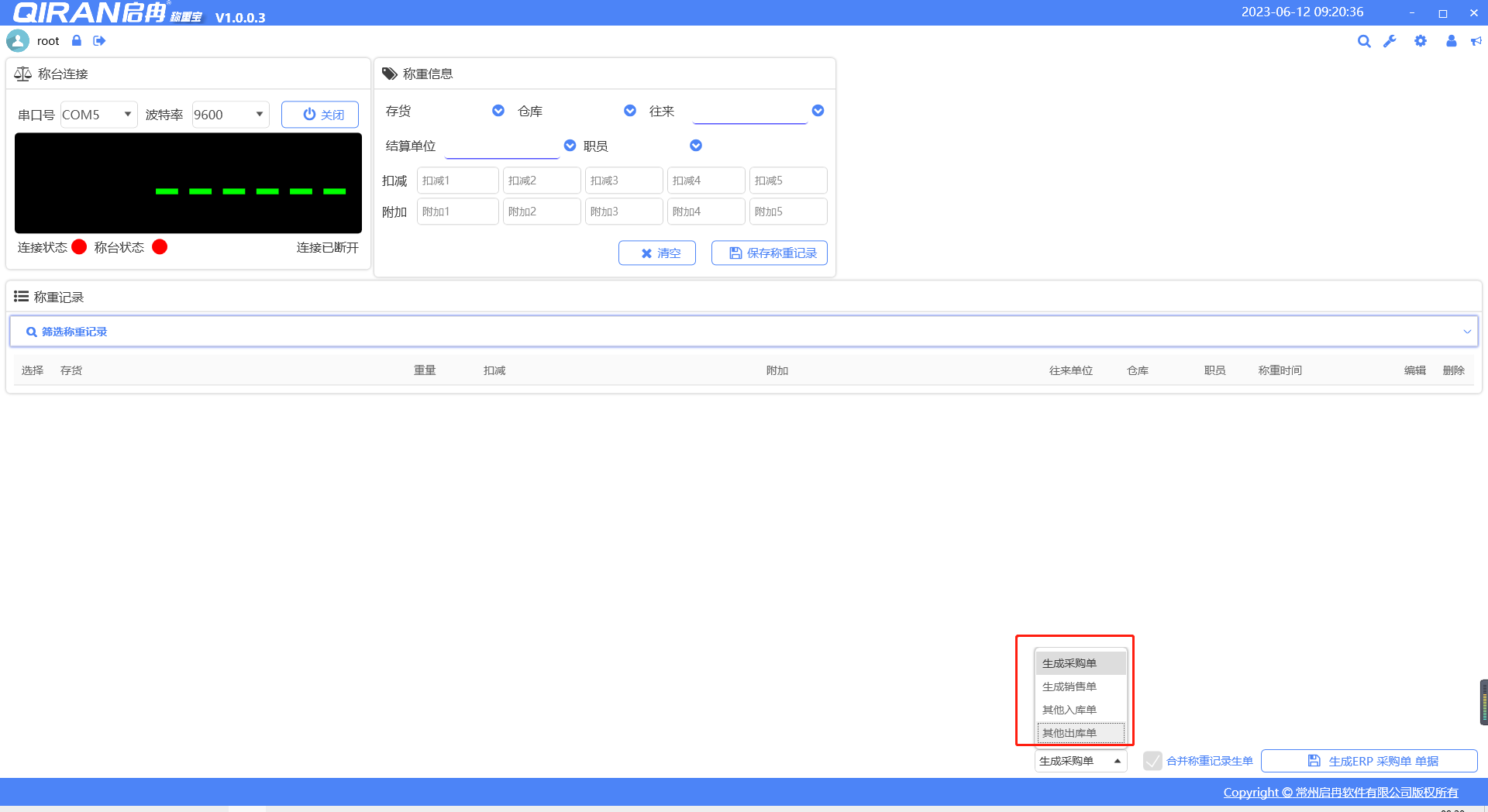1488x812 pixels.
Task: Click the 保存称重记录 button
Action: pyautogui.click(x=769, y=253)
